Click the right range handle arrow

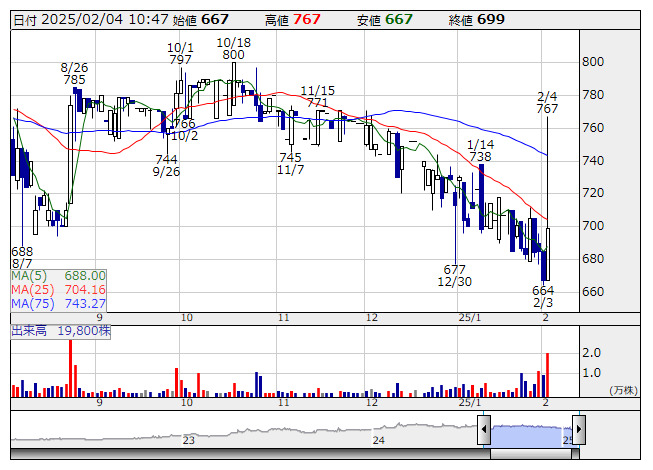(579, 429)
